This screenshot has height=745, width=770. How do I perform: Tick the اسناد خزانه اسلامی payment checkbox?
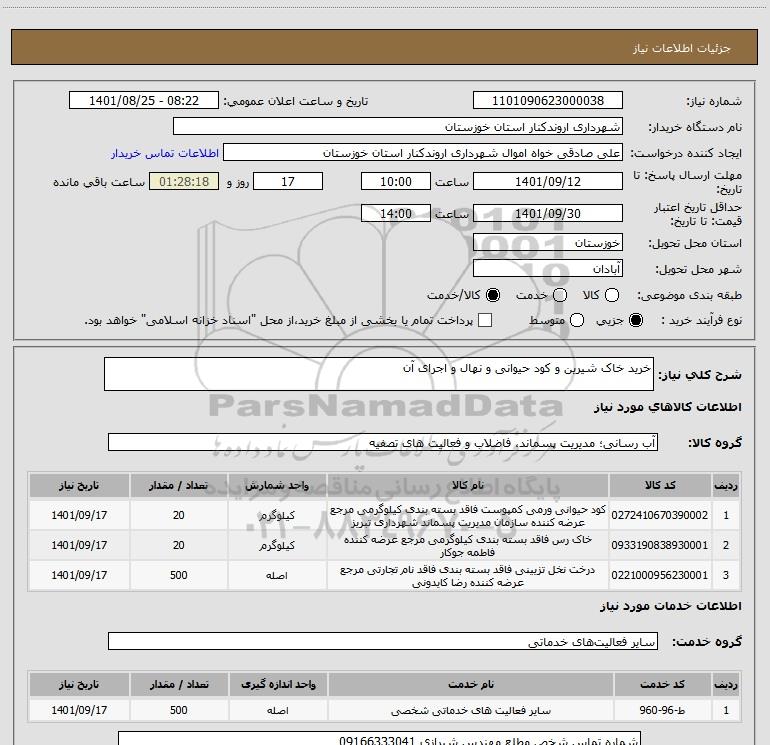485,321
